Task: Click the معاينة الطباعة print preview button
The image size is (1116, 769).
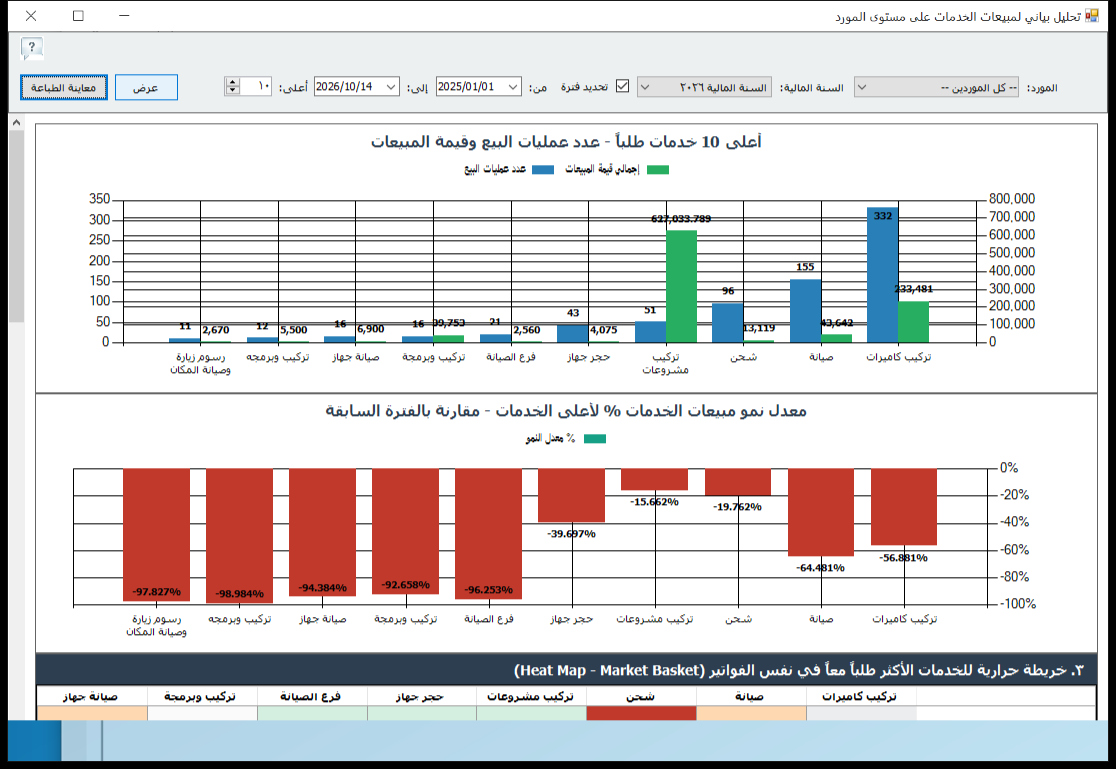Action: click(63, 88)
